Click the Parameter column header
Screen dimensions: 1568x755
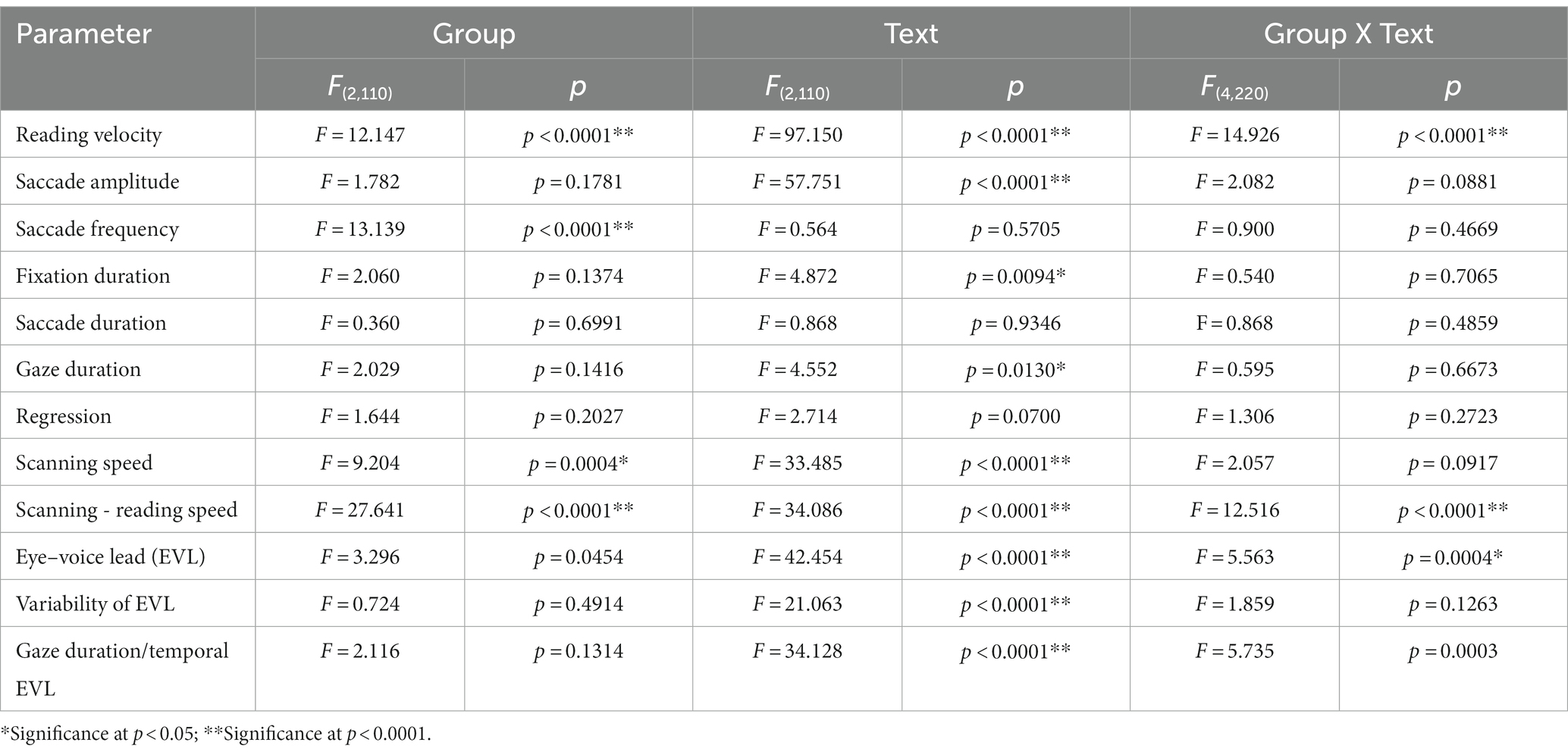coord(83,34)
